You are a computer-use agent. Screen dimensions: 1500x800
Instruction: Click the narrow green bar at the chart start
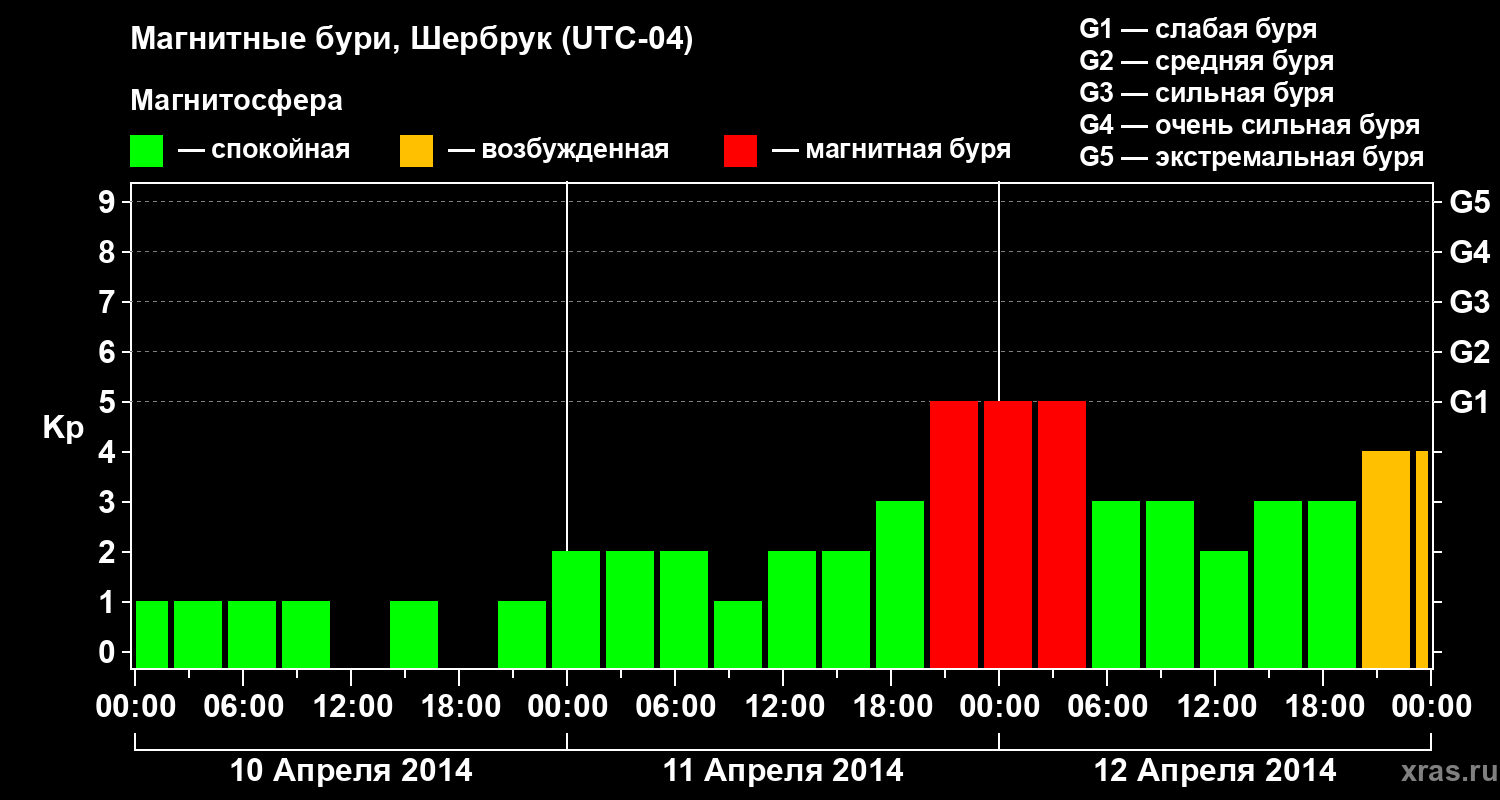152,635
